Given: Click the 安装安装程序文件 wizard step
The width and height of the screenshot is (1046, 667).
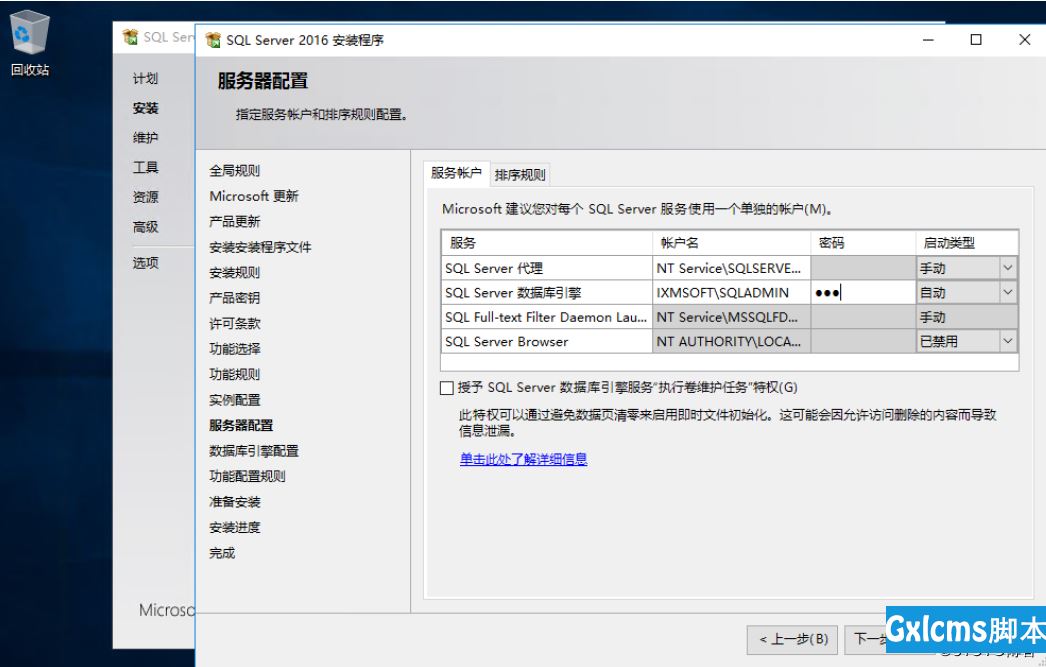Looking at the screenshot, I should click(x=260, y=247).
